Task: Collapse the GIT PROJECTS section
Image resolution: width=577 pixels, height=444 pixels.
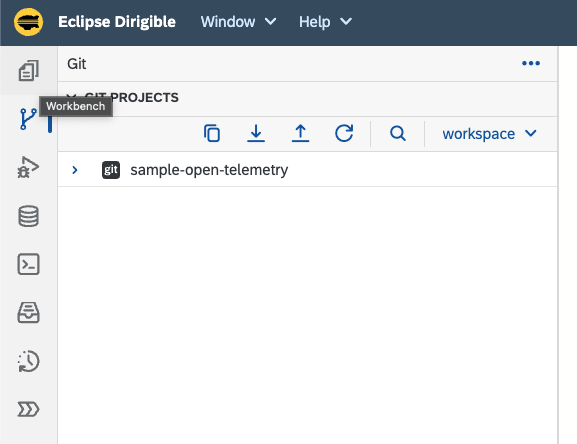Action: point(72,97)
